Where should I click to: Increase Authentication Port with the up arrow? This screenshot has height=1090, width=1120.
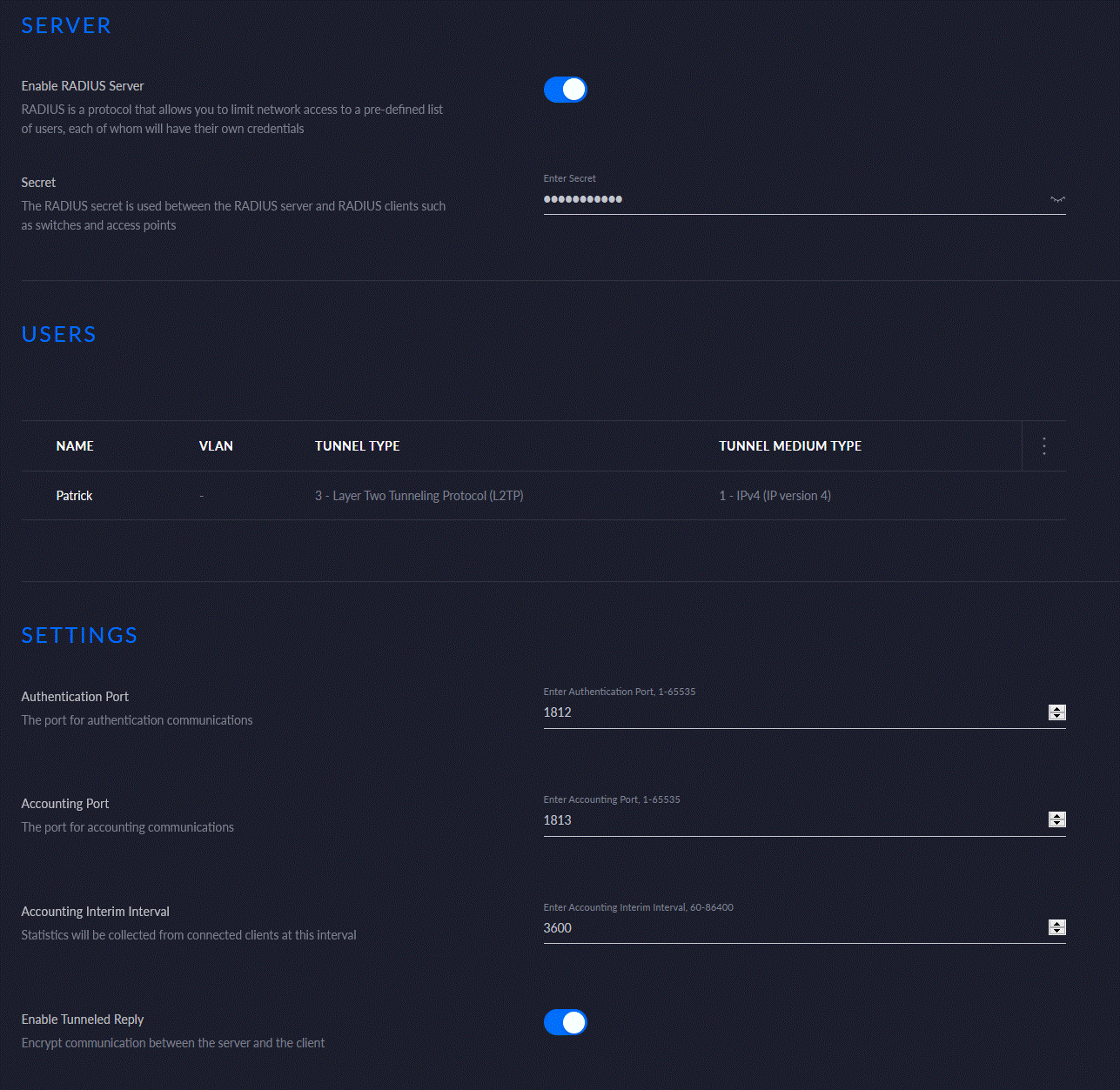click(x=1057, y=709)
